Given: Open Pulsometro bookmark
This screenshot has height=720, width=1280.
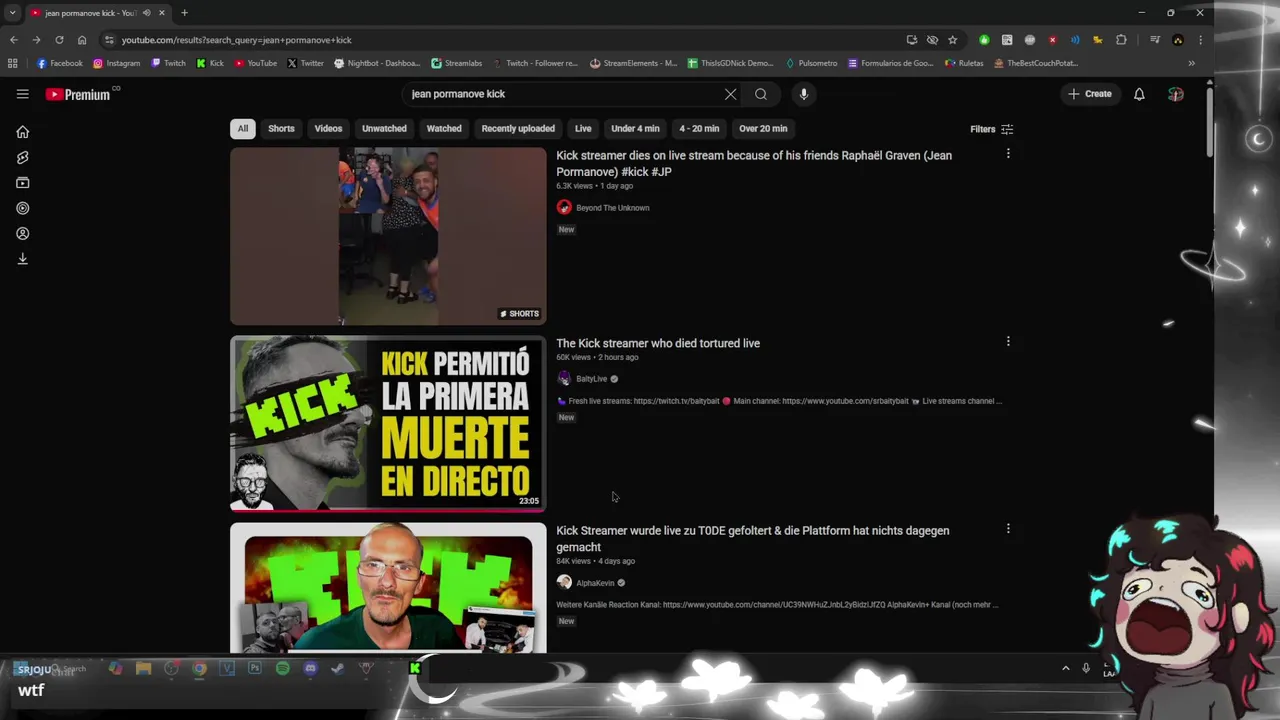Looking at the screenshot, I should [x=811, y=63].
